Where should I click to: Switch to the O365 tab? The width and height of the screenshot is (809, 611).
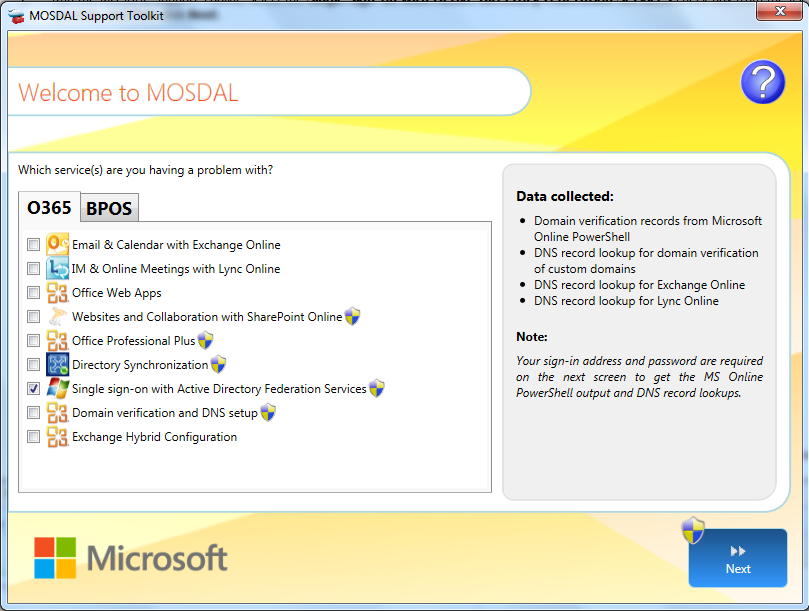(49, 207)
